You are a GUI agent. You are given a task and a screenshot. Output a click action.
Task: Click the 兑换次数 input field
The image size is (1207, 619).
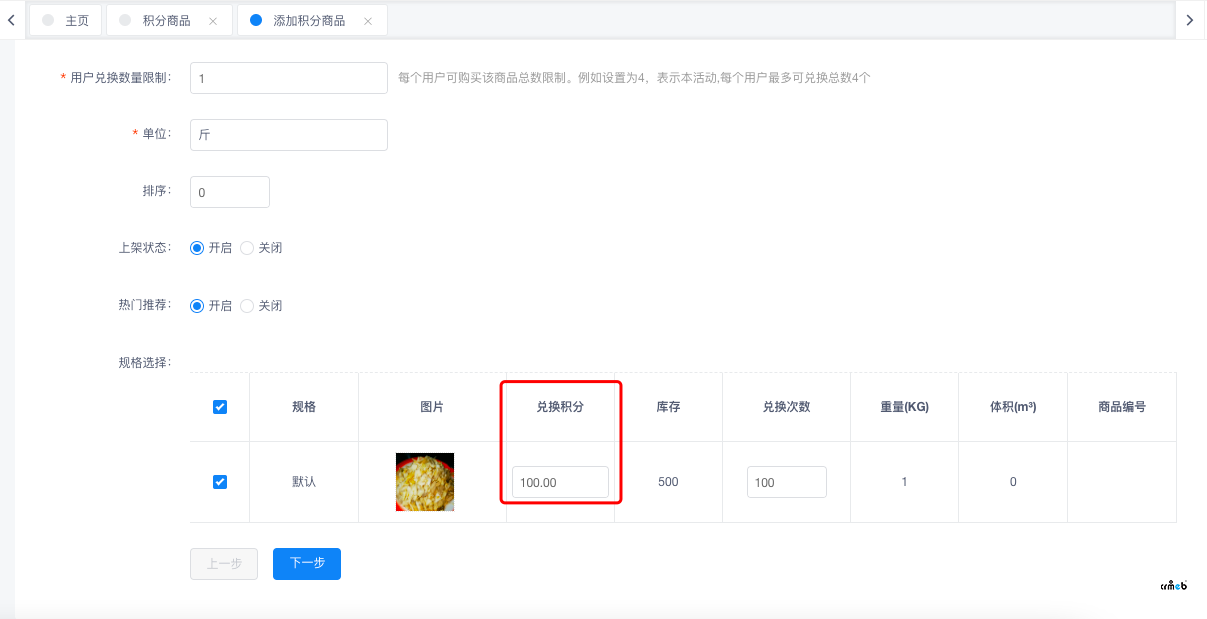[786, 482]
